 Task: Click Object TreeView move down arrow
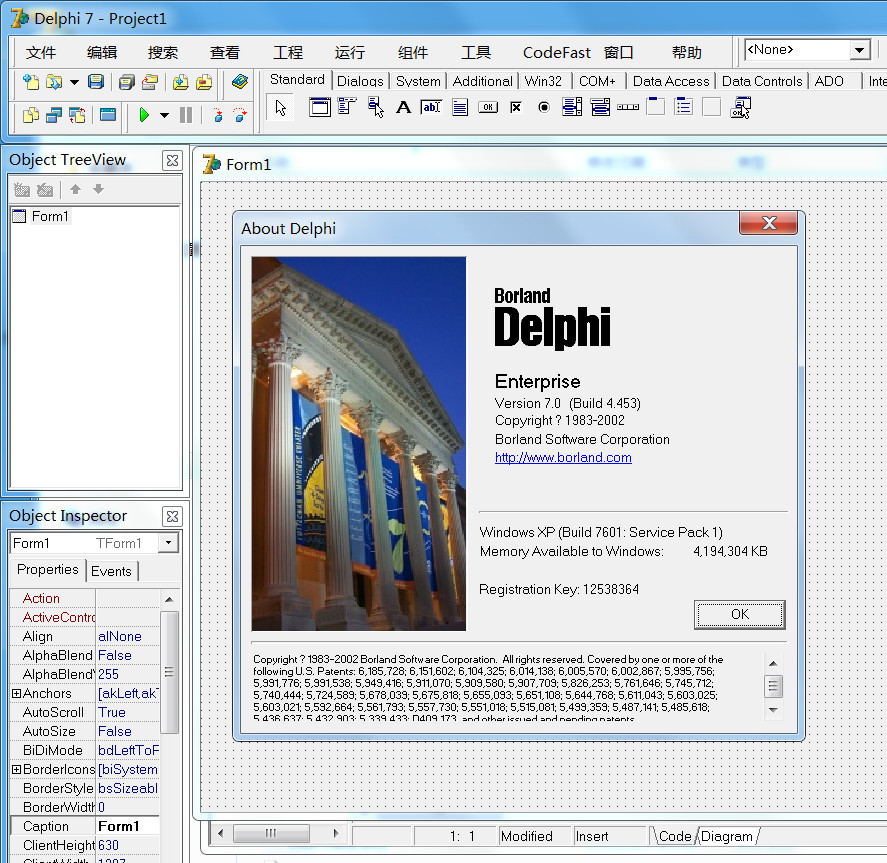point(98,189)
